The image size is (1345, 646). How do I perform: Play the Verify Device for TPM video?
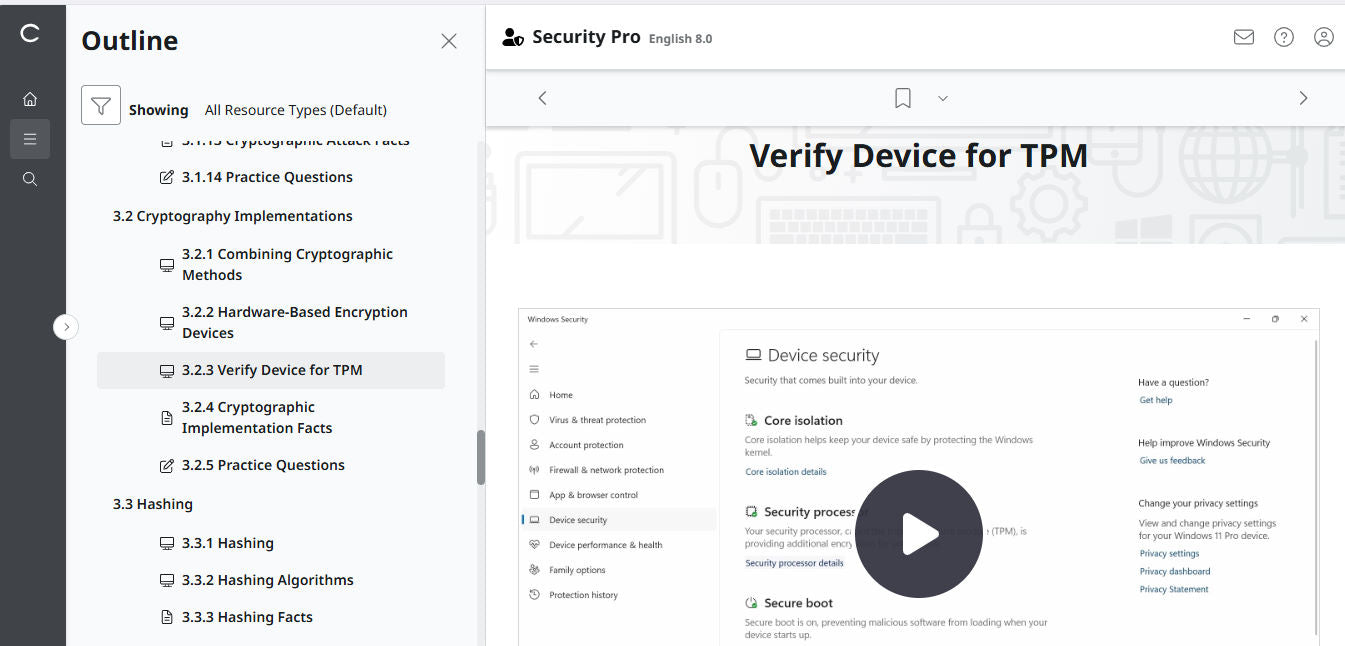[918, 533]
